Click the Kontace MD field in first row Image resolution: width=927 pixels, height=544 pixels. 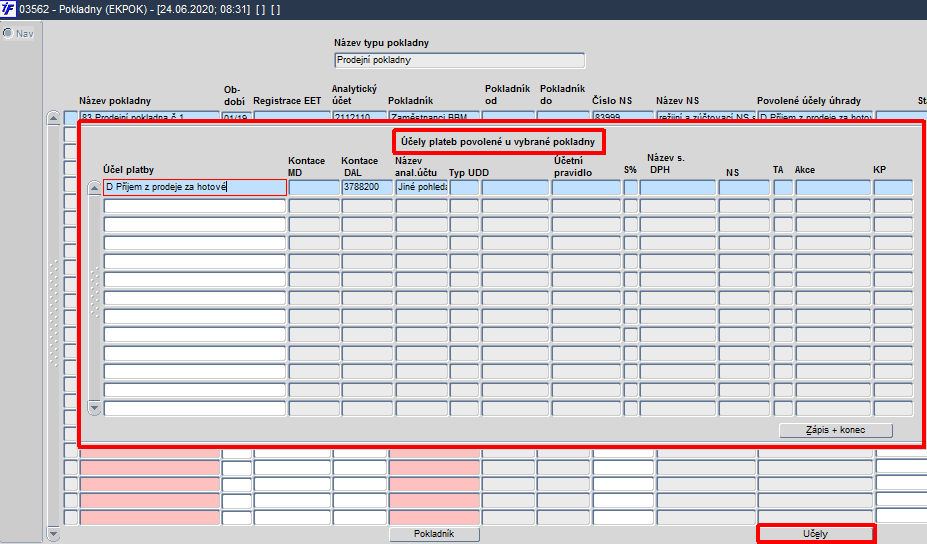click(314, 187)
